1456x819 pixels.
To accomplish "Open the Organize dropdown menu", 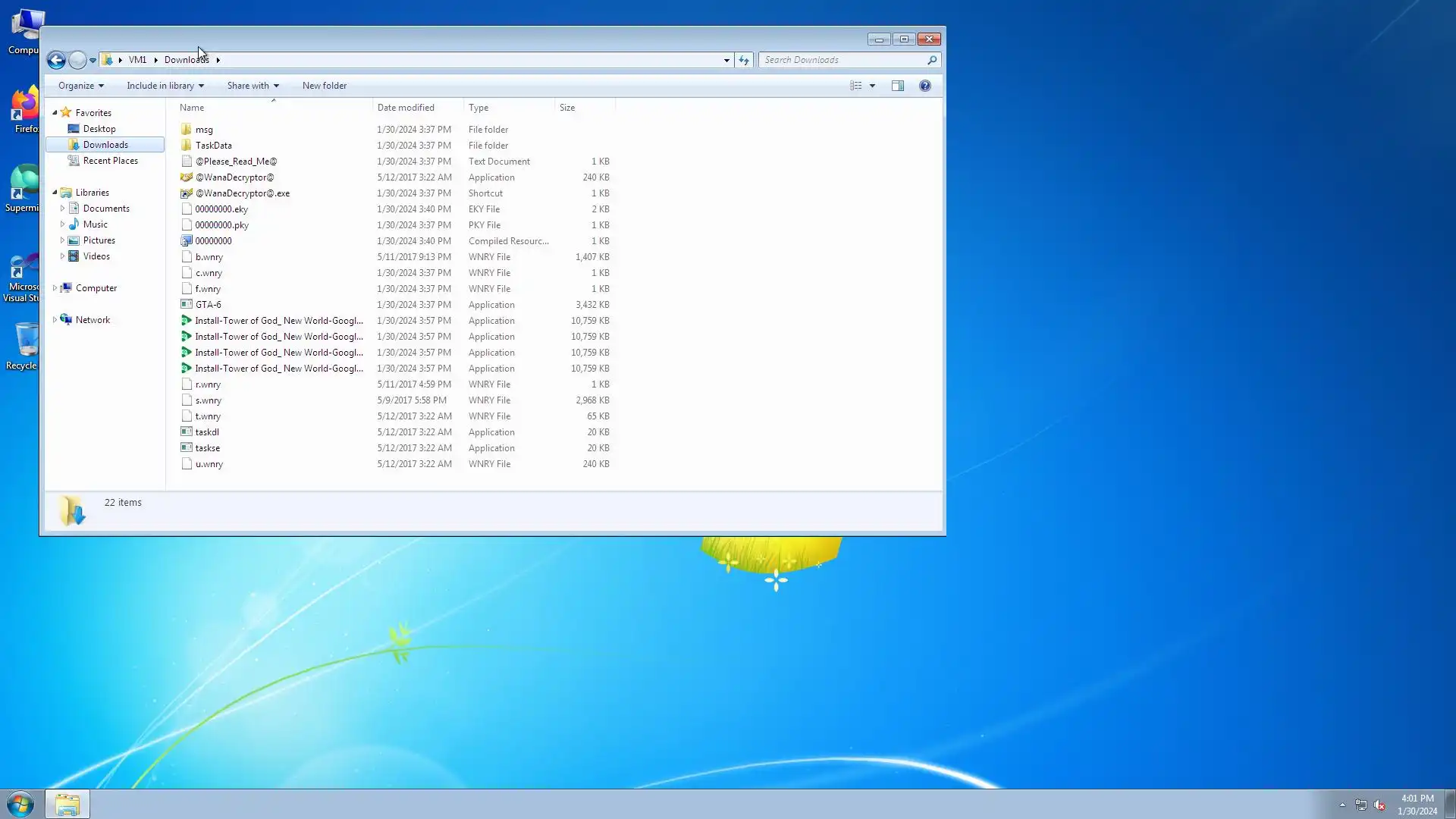I will pyautogui.click(x=80, y=86).
